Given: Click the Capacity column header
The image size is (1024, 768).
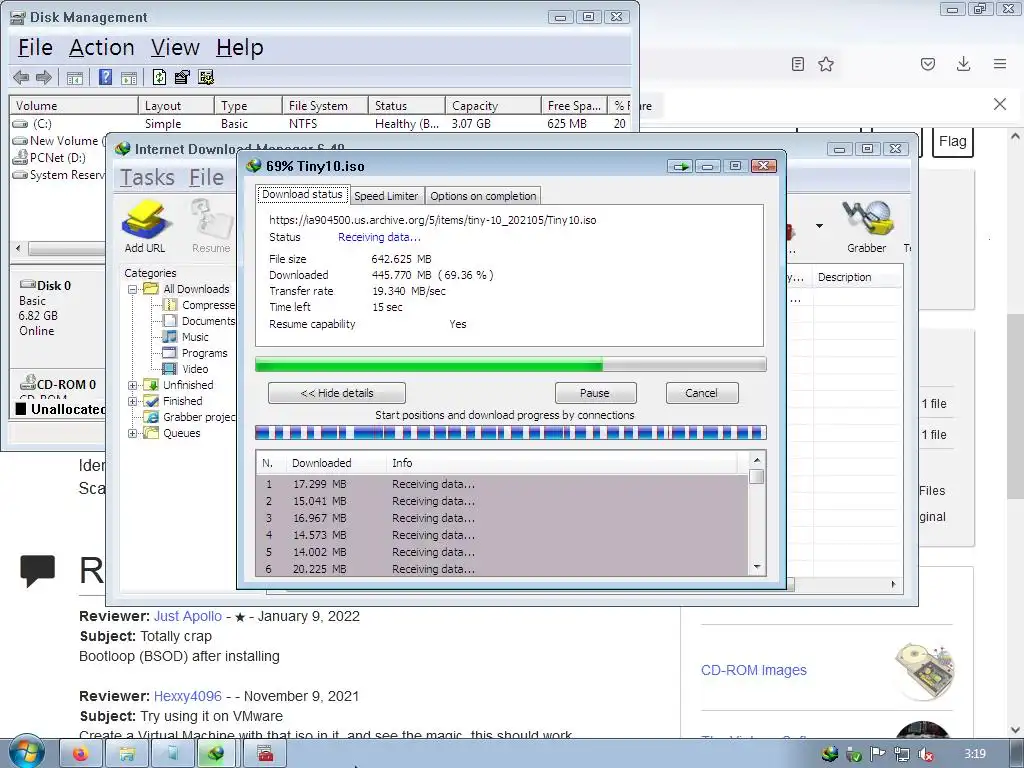Looking at the screenshot, I should pyautogui.click(x=493, y=106).
